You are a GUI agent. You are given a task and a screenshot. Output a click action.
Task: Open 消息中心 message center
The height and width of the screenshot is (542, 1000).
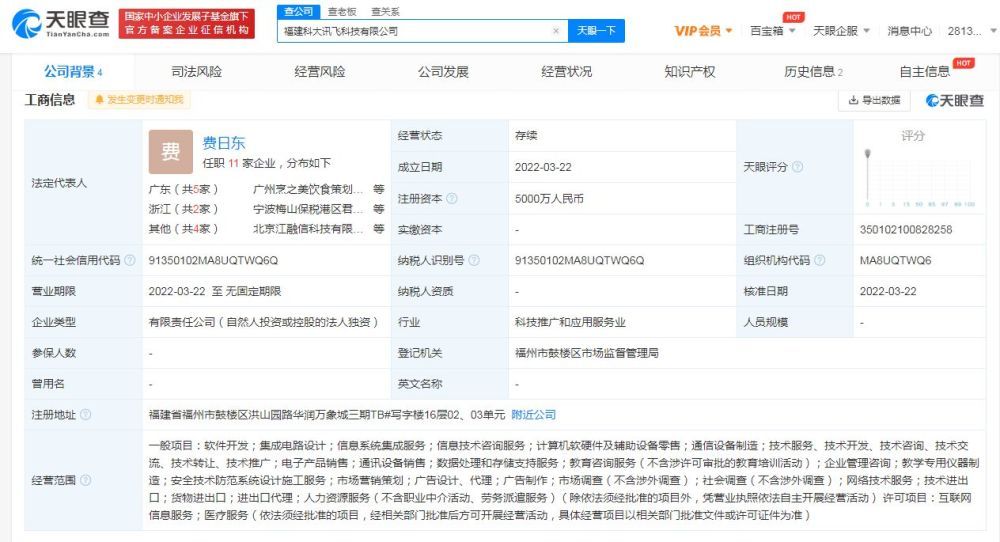click(909, 31)
